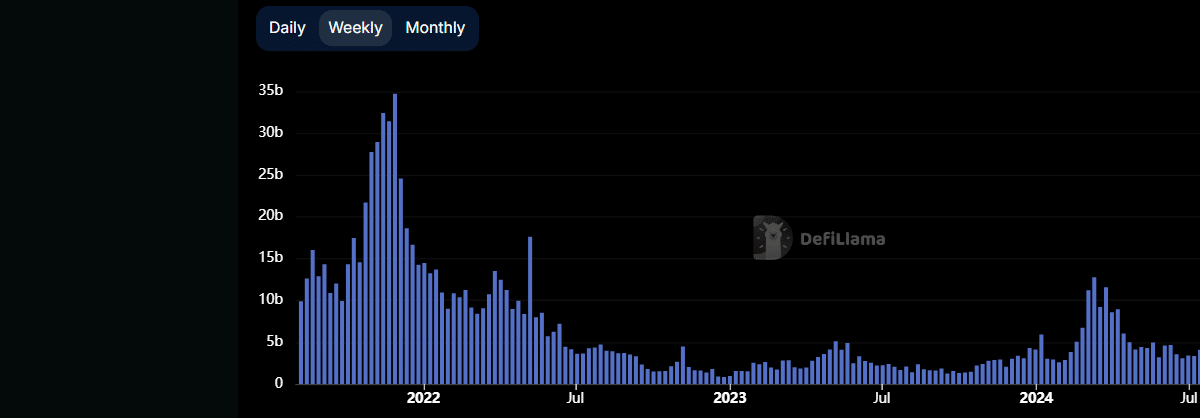
Task: Select the Weekly interval toggle
Action: pyautogui.click(x=355, y=28)
